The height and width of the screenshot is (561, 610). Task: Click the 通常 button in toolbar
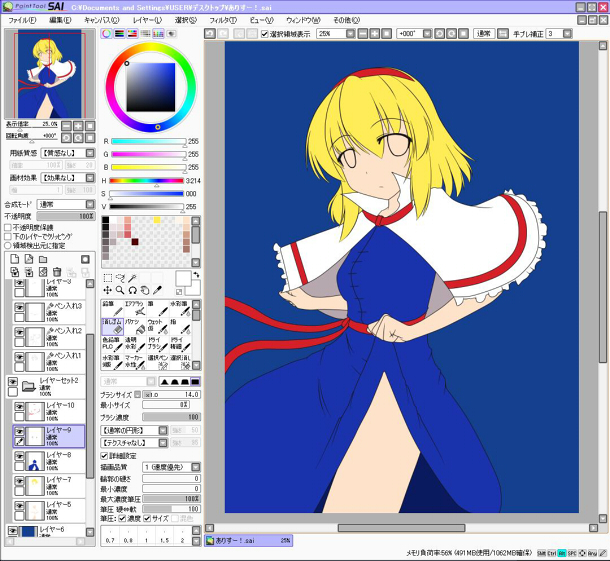(x=484, y=34)
